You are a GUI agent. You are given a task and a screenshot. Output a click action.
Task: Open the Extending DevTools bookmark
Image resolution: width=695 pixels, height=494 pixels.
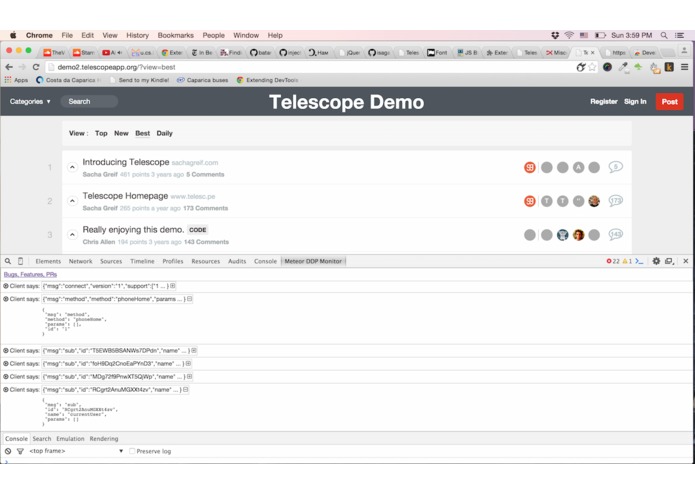[x=267, y=80]
